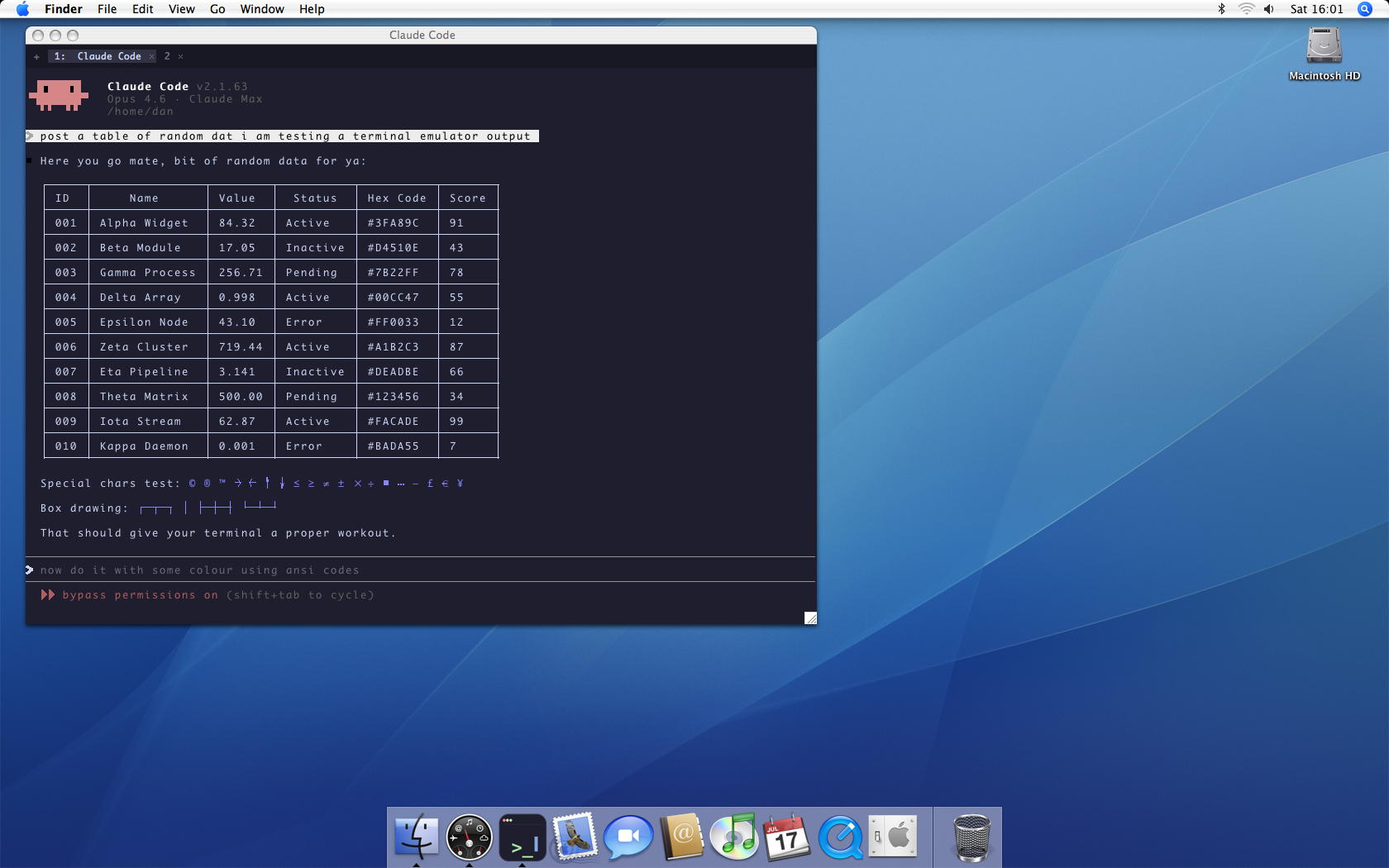Close the Claude Code tab

pos(151,56)
